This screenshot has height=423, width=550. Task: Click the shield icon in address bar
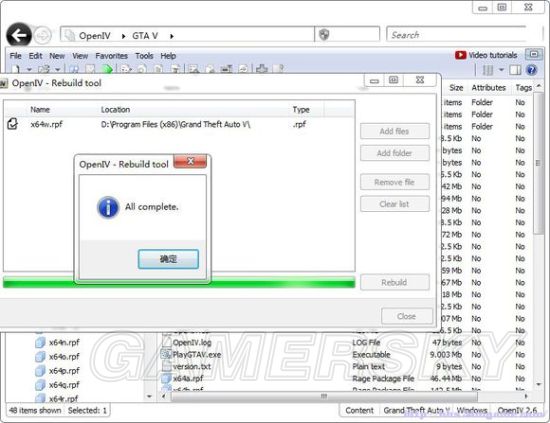[x=324, y=34]
